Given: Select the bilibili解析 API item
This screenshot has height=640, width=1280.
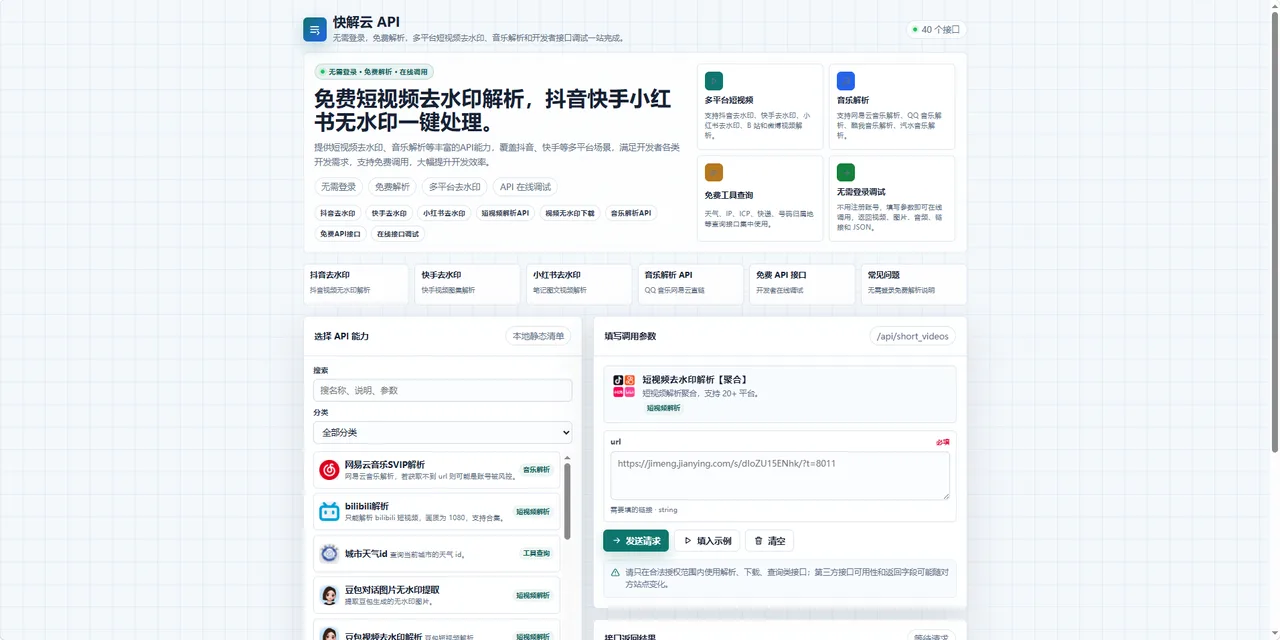Looking at the screenshot, I should click(x=435, y=512).
